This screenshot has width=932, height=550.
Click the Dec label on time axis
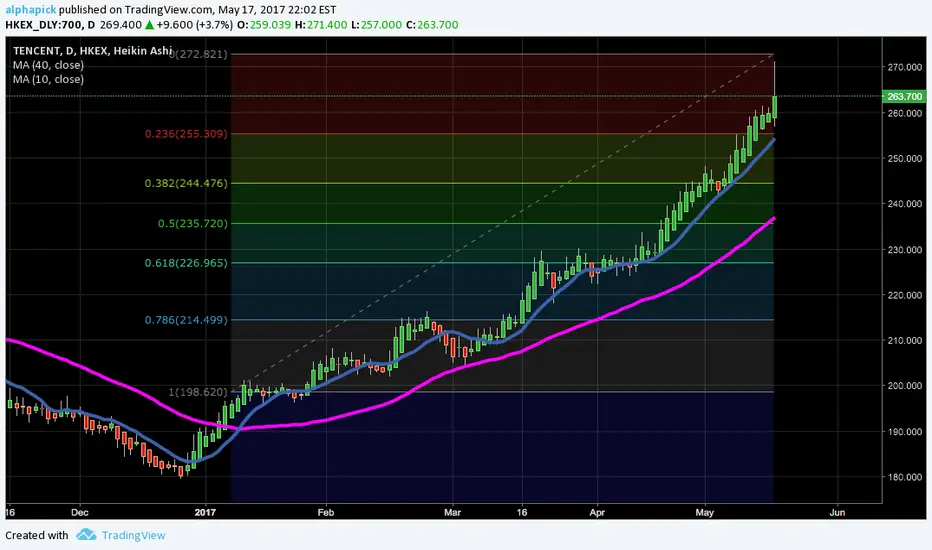79,512
